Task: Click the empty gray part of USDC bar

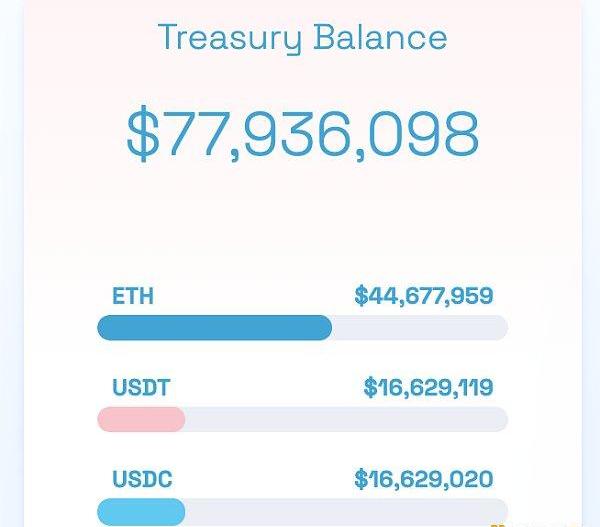Action: (x=345, y=511)
